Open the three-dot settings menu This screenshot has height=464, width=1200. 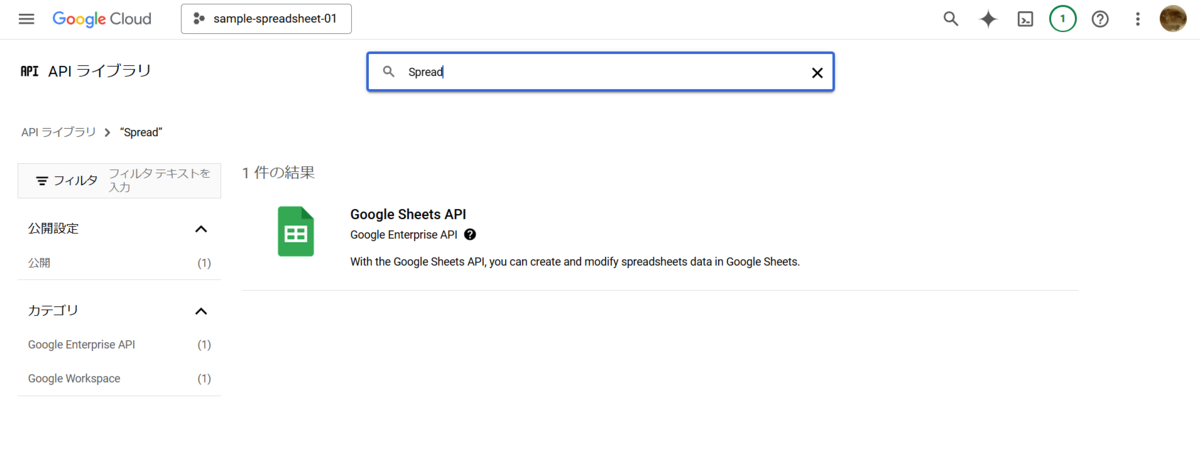pos(1137,19)
